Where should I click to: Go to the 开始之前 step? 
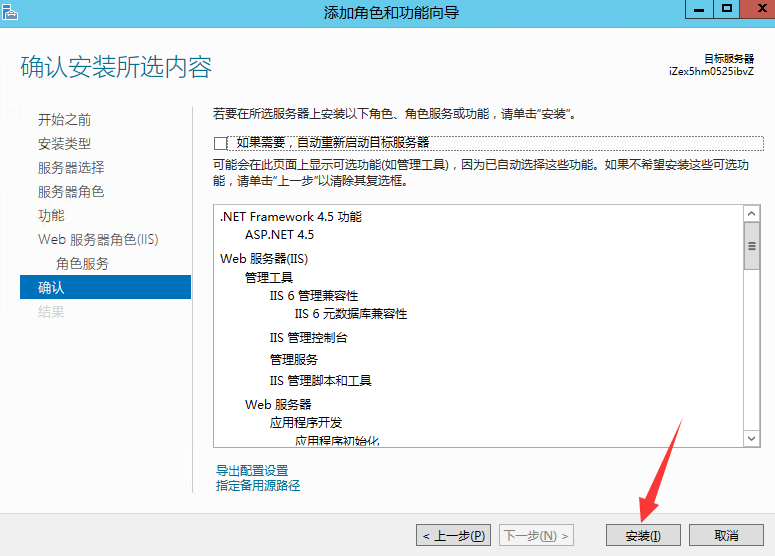point(64,119)
